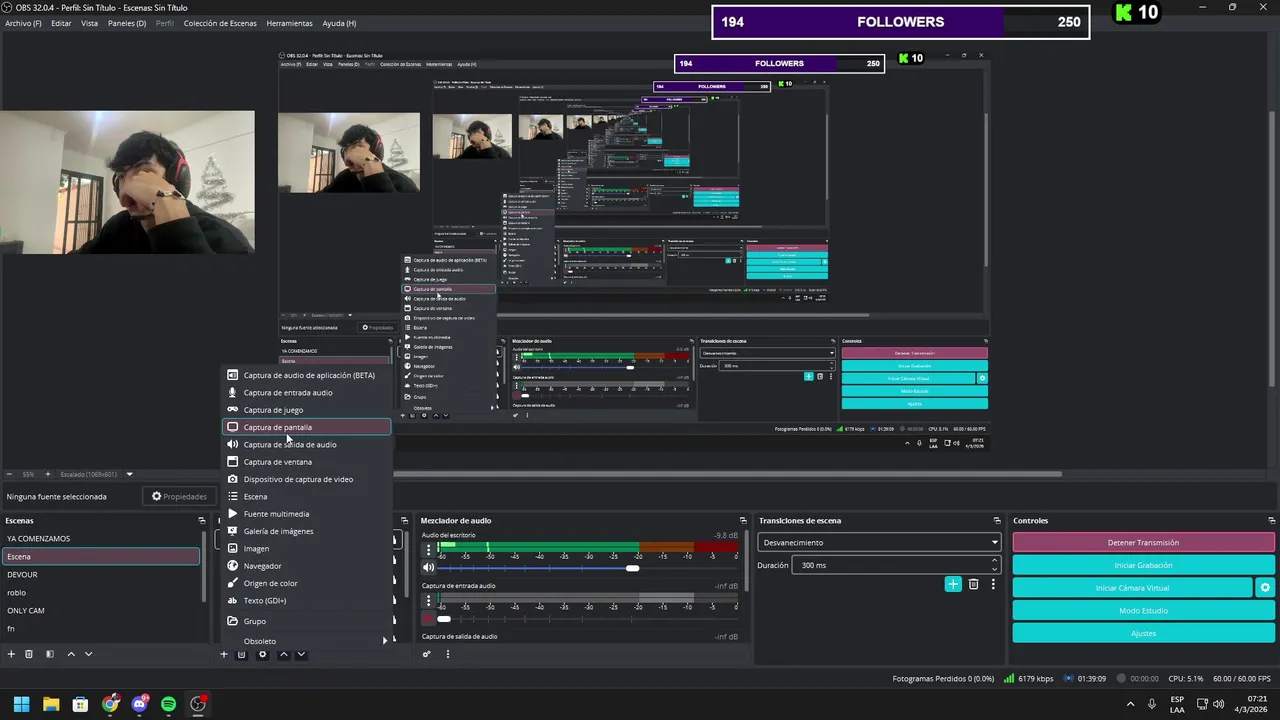The width and height of the screenshot is (1280, 720).
Task: Choose Texto (GDI+) source
Action: tap(306, 601)
